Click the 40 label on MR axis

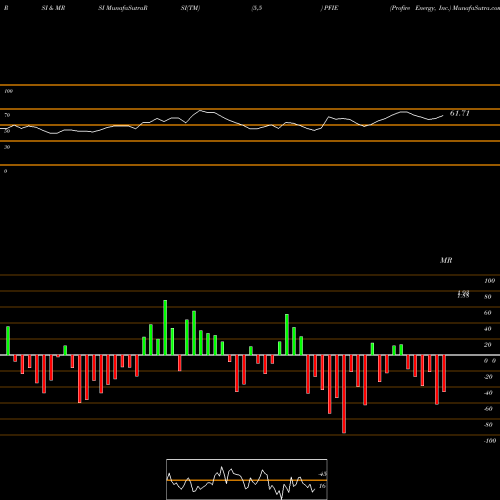pos(488,329)
